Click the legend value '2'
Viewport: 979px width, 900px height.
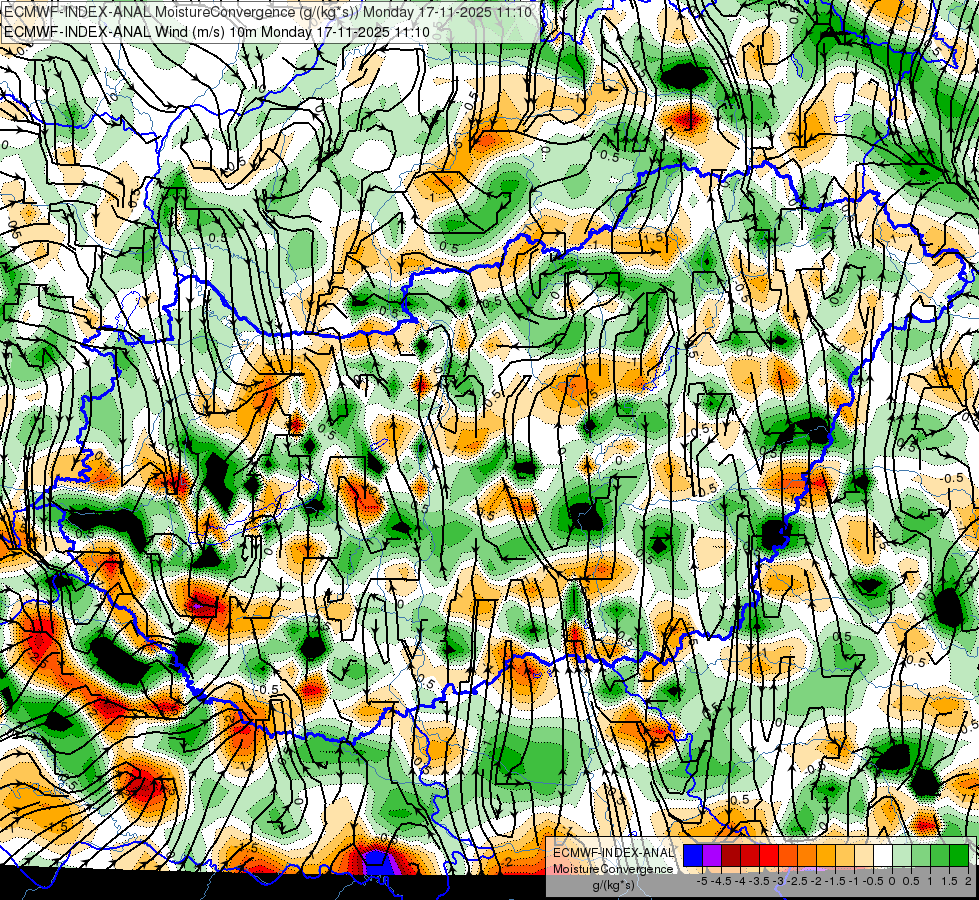(x=968, y=881)
